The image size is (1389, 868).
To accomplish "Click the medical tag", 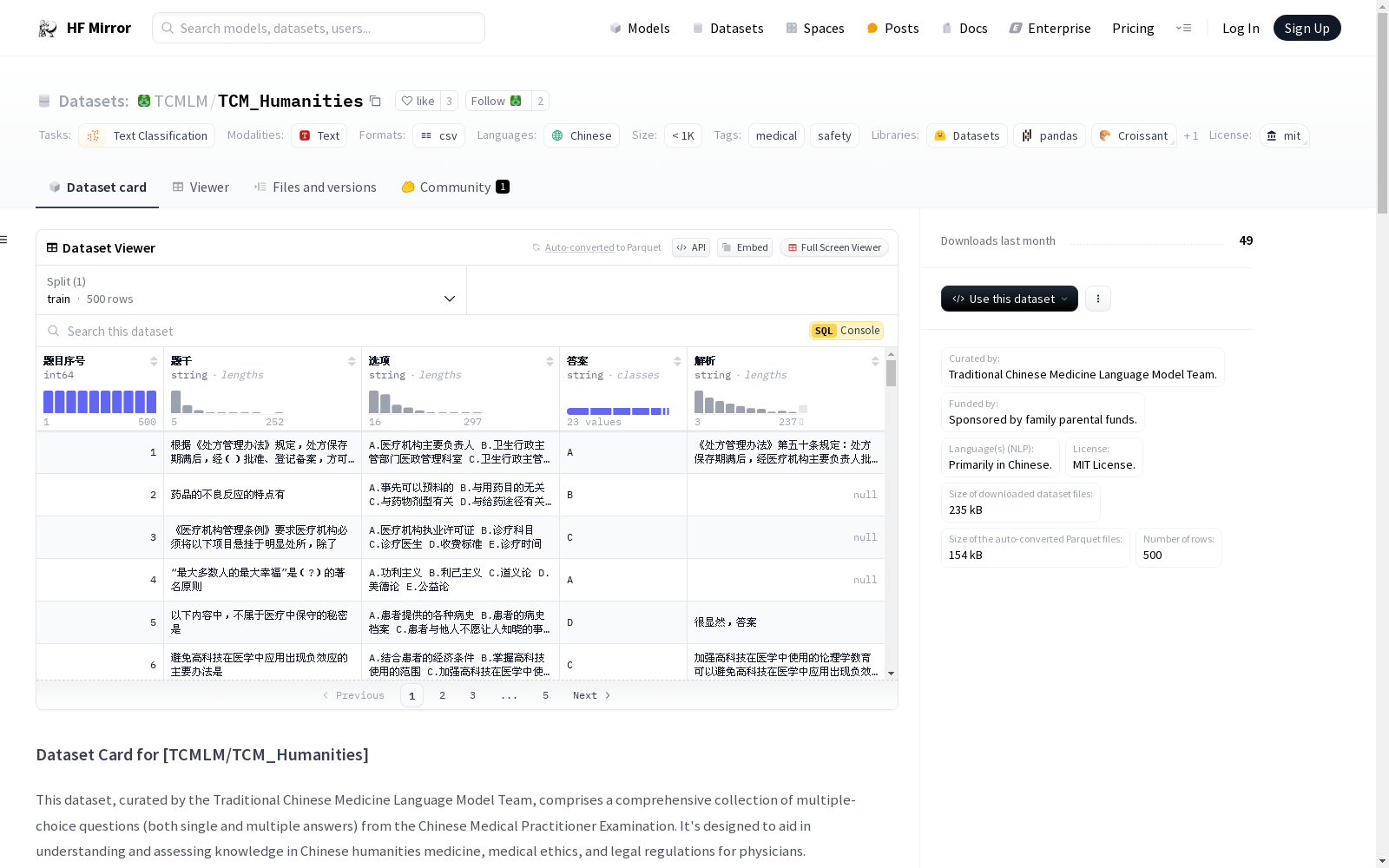I will coord(776,135).
